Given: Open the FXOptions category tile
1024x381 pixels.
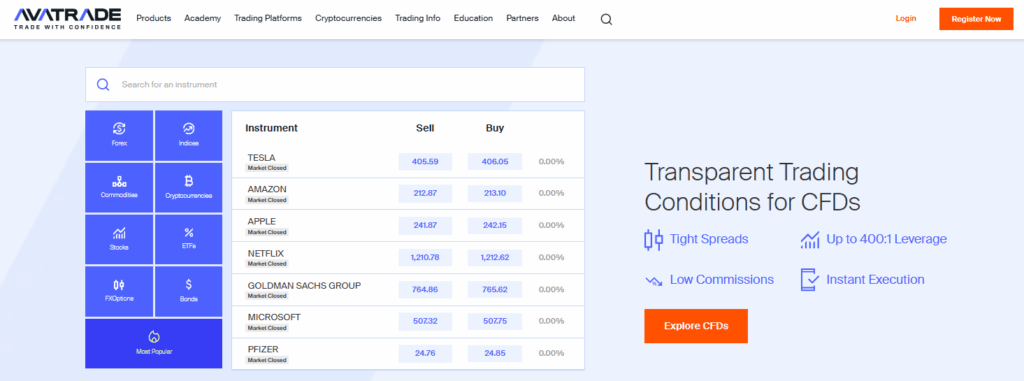Looking at the screenshot, I should point(120,291).
